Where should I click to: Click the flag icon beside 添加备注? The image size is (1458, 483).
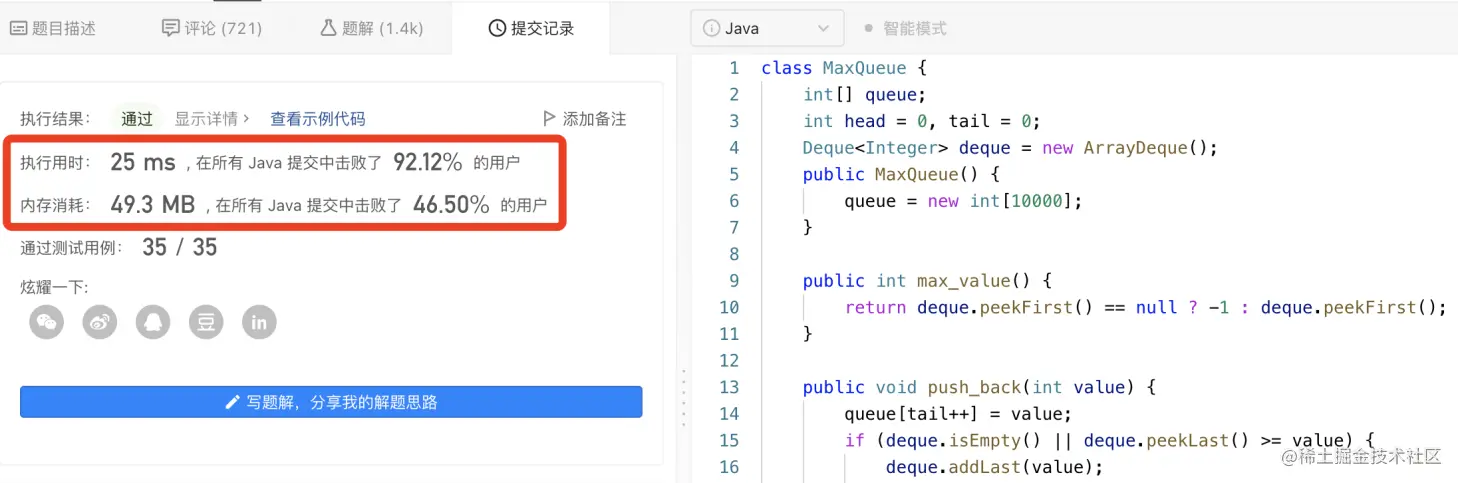click(549, 118)
